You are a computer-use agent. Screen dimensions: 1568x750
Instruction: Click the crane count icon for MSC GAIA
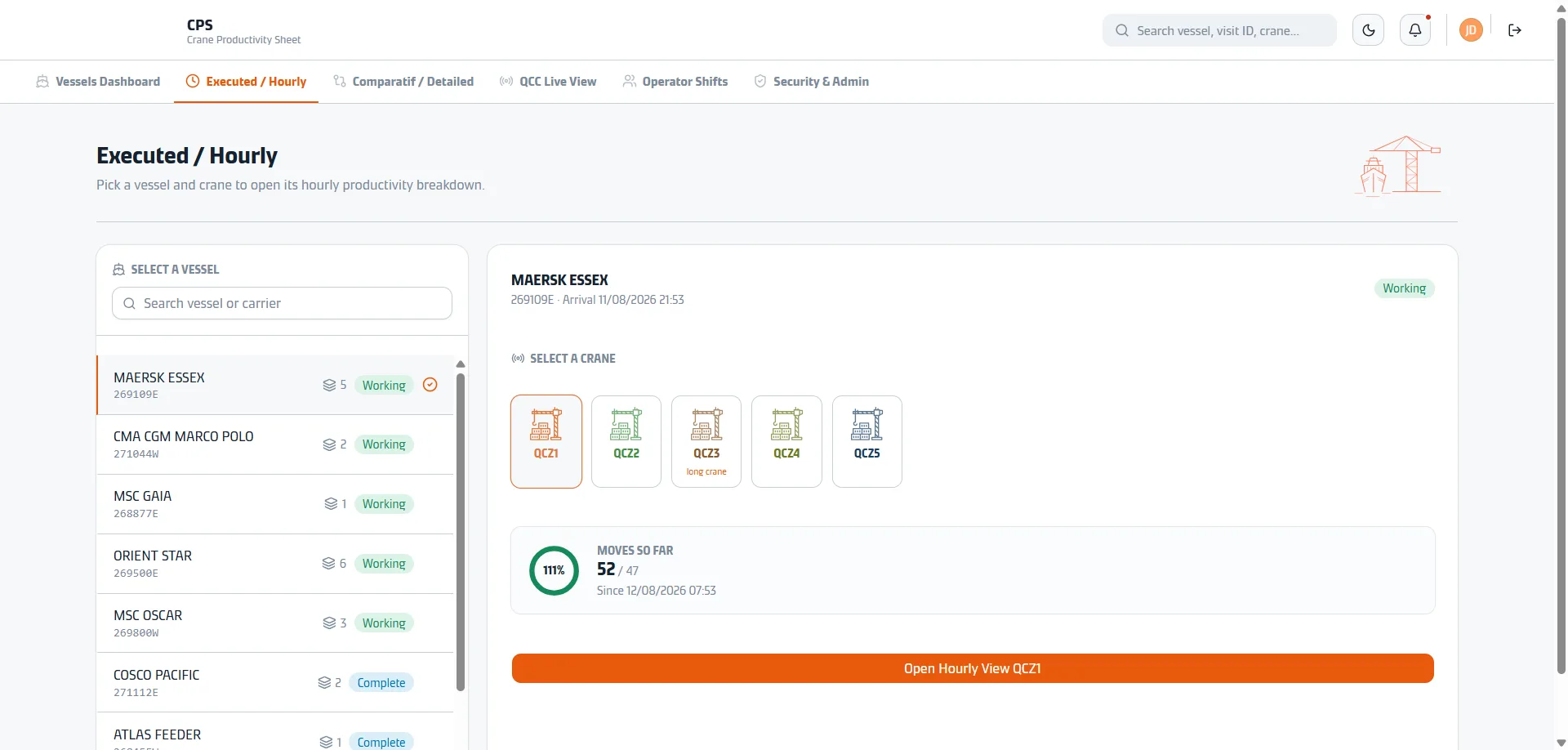click(x=331, y=504)
